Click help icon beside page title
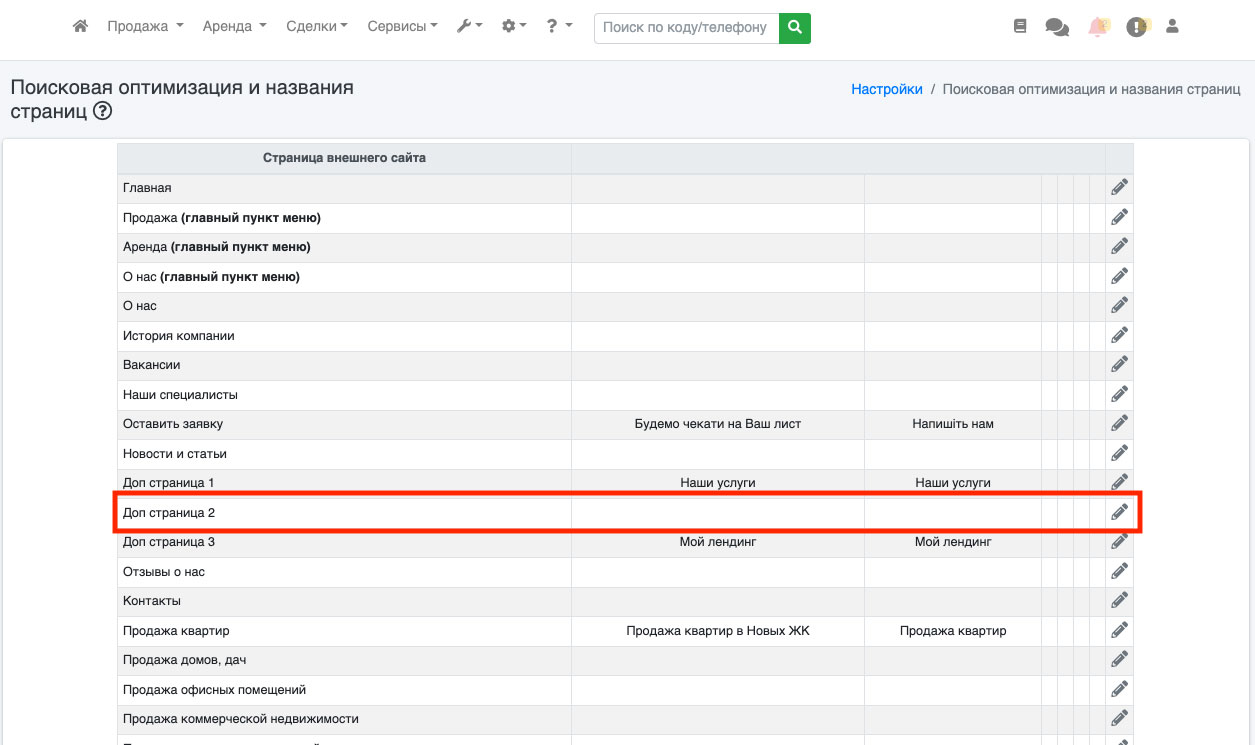Viewport: 1255px width, 745px height. 102,112
